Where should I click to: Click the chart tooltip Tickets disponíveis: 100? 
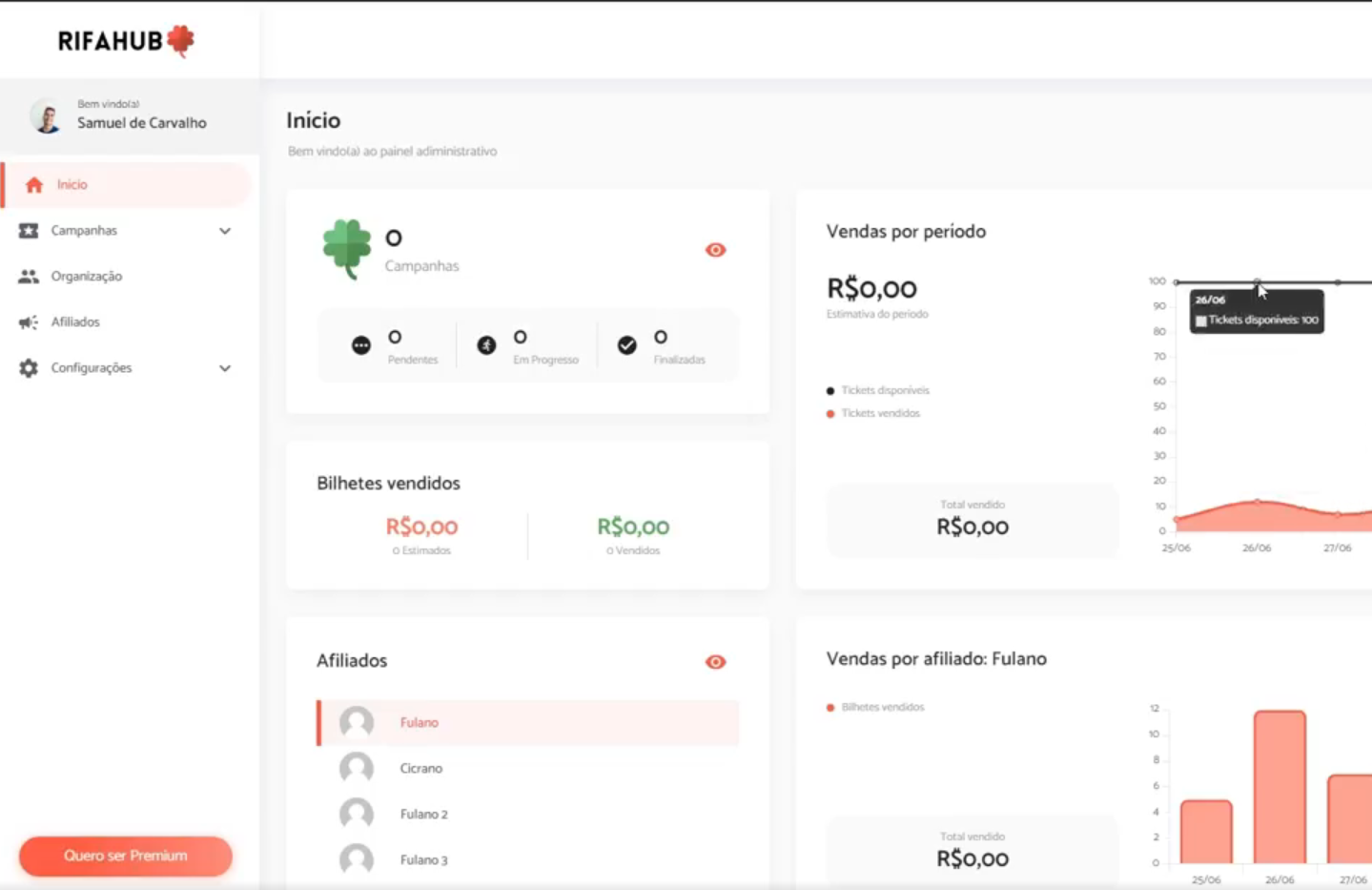coord(1257,312)
